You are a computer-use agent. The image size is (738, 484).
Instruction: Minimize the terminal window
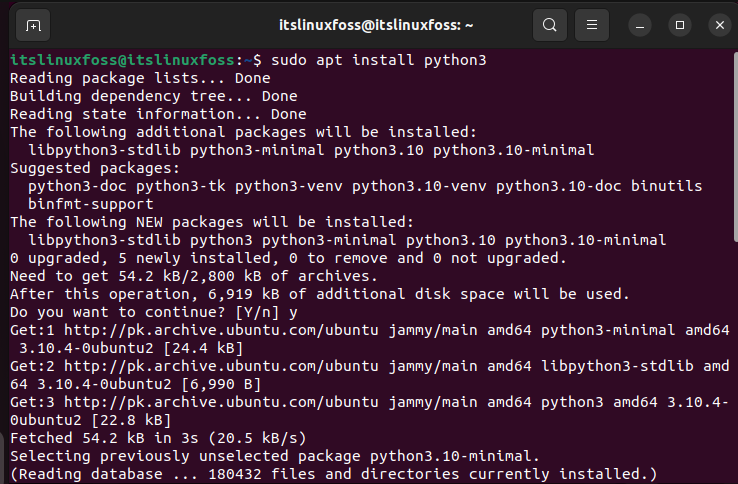640,25
